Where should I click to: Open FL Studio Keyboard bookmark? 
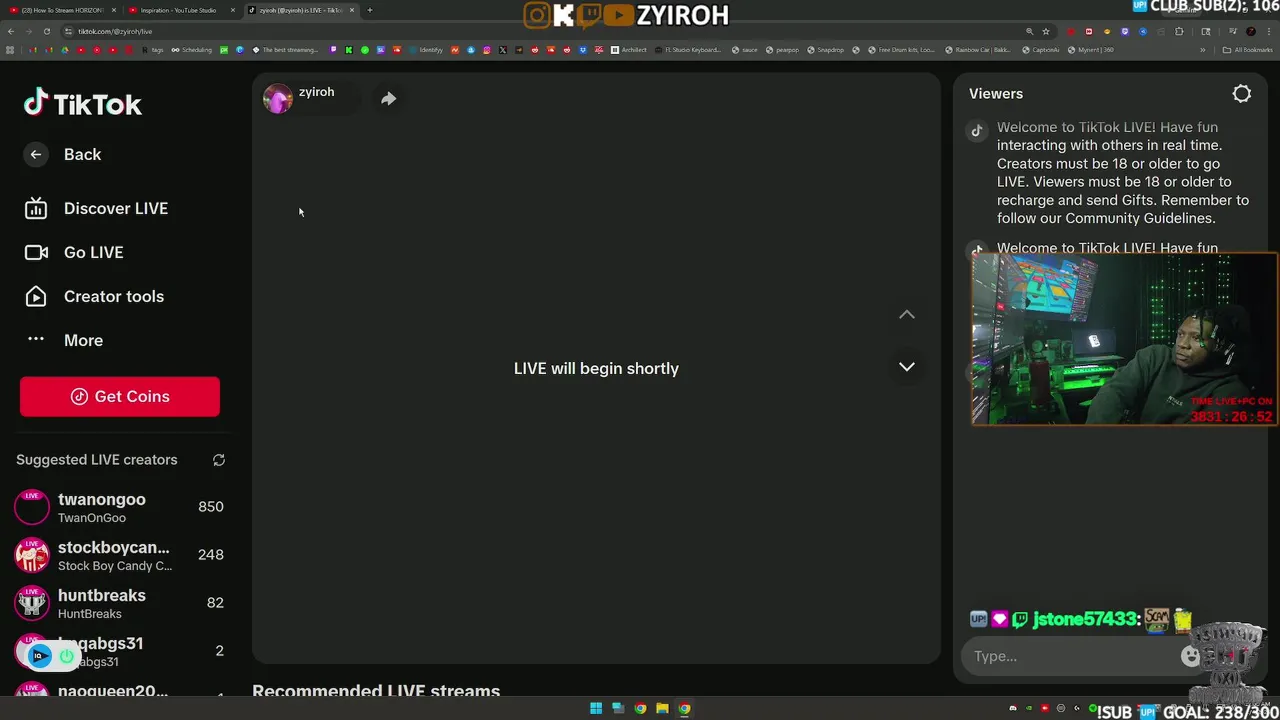point(688,50)
